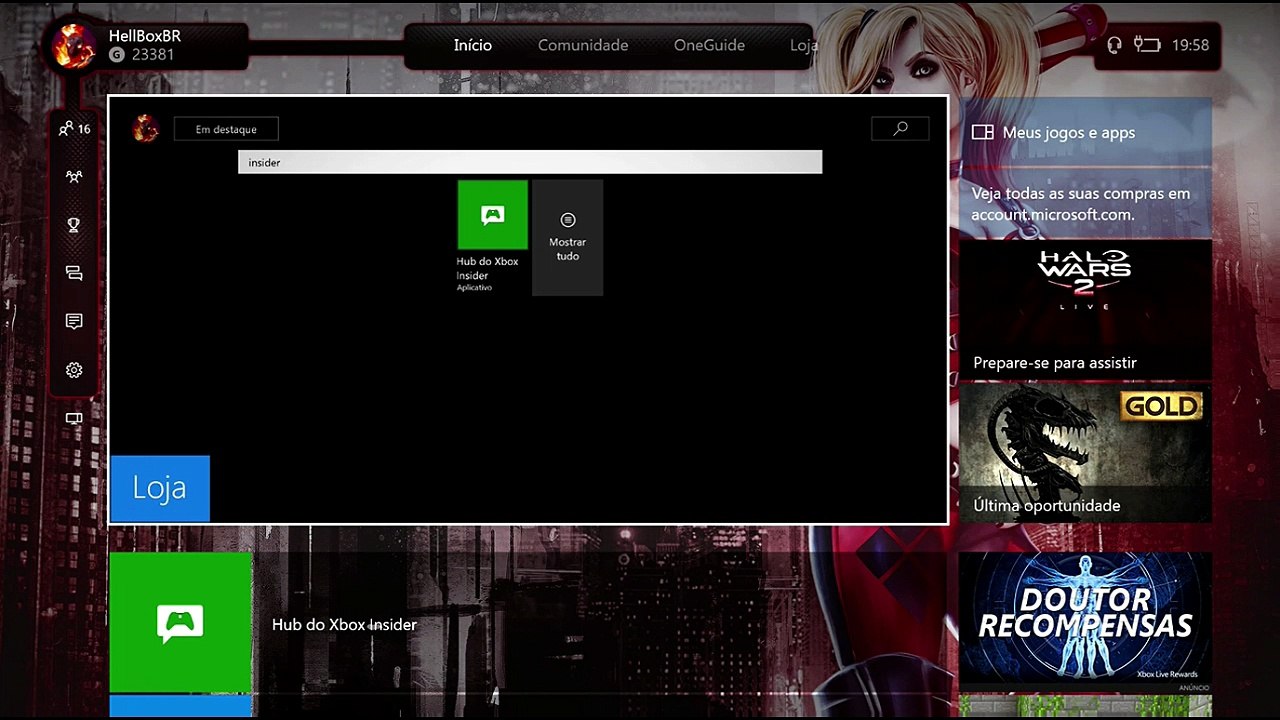Open the settings gear icon
The width and height of the screenshot is (1280, 720).
[74, 370]
